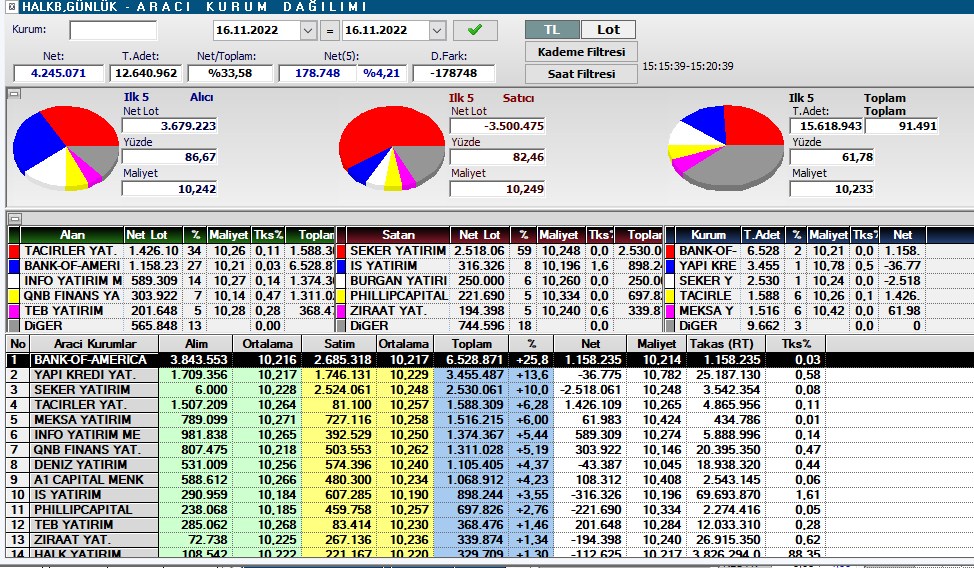The height and width of the screenshot is (568, 974).
Task: Click blue swatch beside BANK-OF-AMERI buyer
Action: click(x=14, y=265)
